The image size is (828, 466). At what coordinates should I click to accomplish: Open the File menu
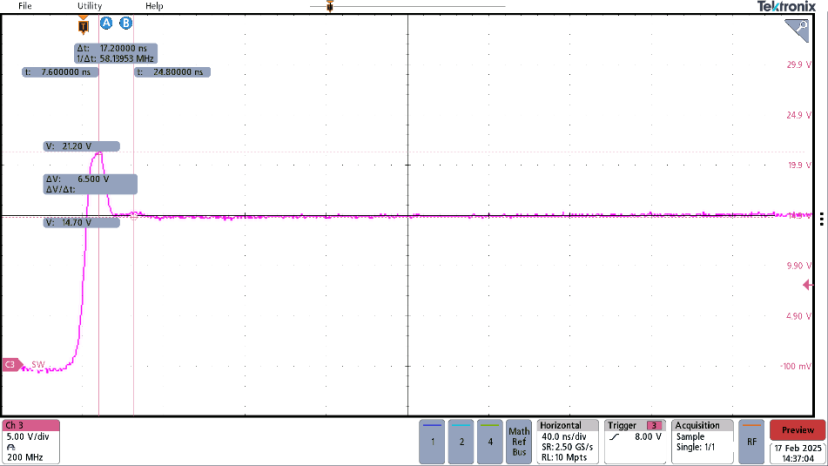point(25,6)
